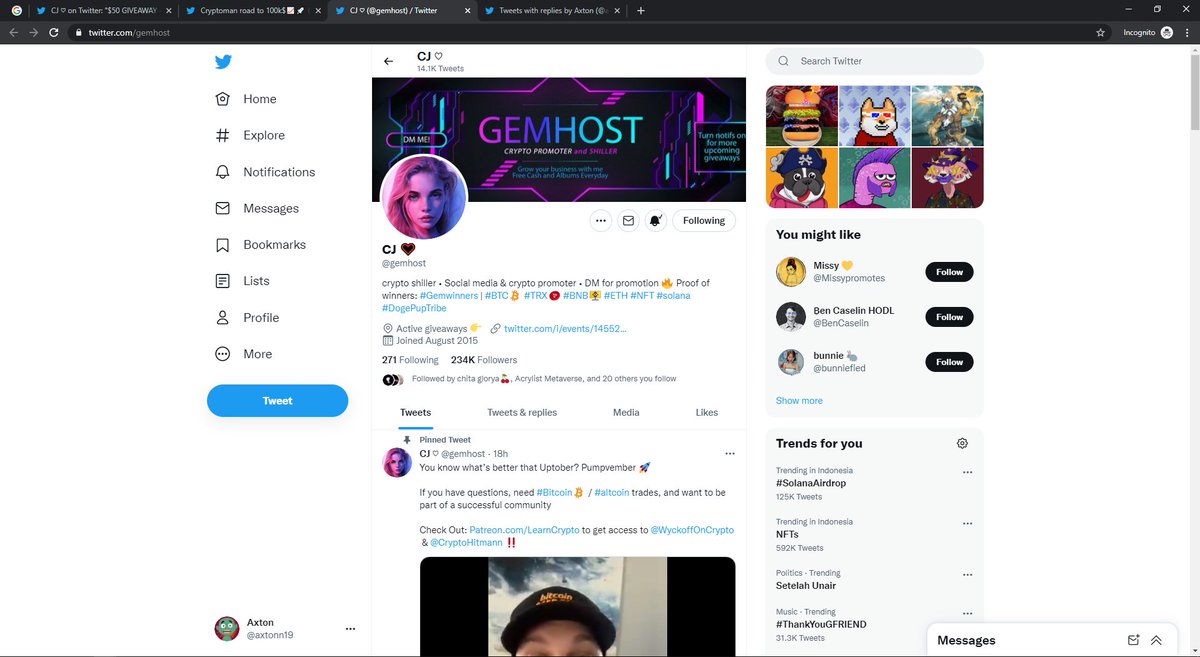Follow Missy from suggestions
The width and height of the screenshot is (1200, 657).
coord(949,272)
